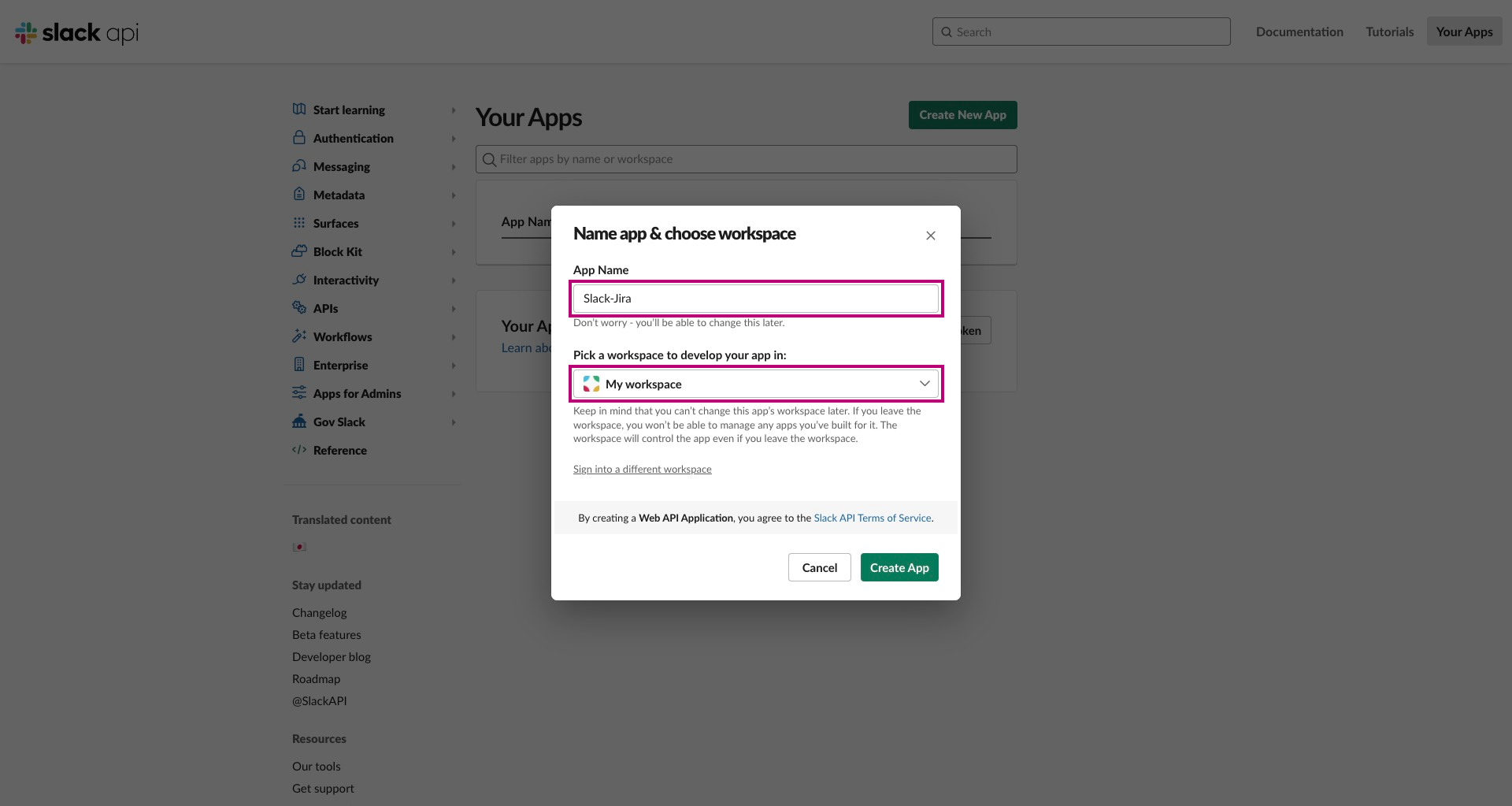Click the Metadata clipboard icon
Screen dimensions: 1512x806
click(299, 194)
